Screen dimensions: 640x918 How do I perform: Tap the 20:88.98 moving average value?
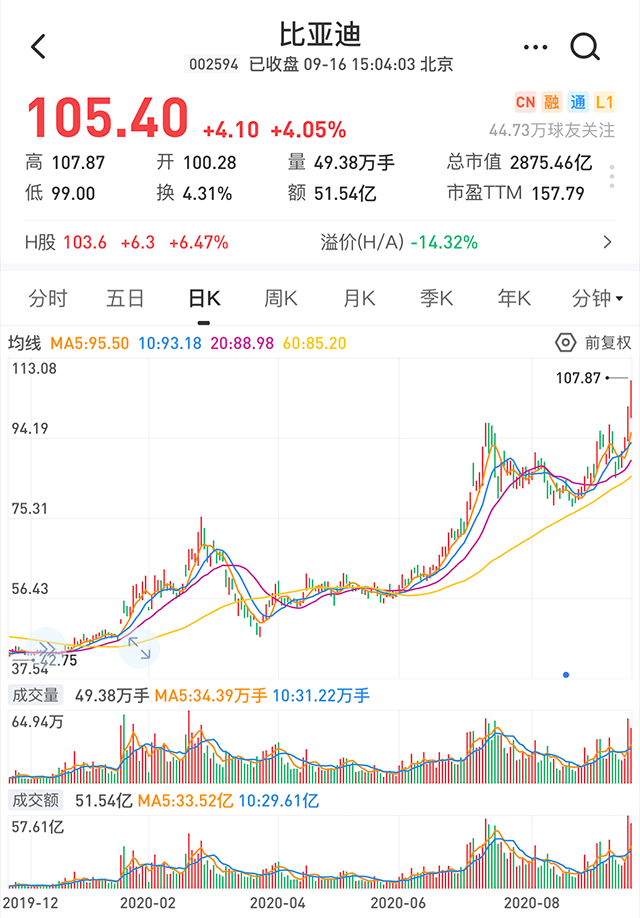click(242, 343)
